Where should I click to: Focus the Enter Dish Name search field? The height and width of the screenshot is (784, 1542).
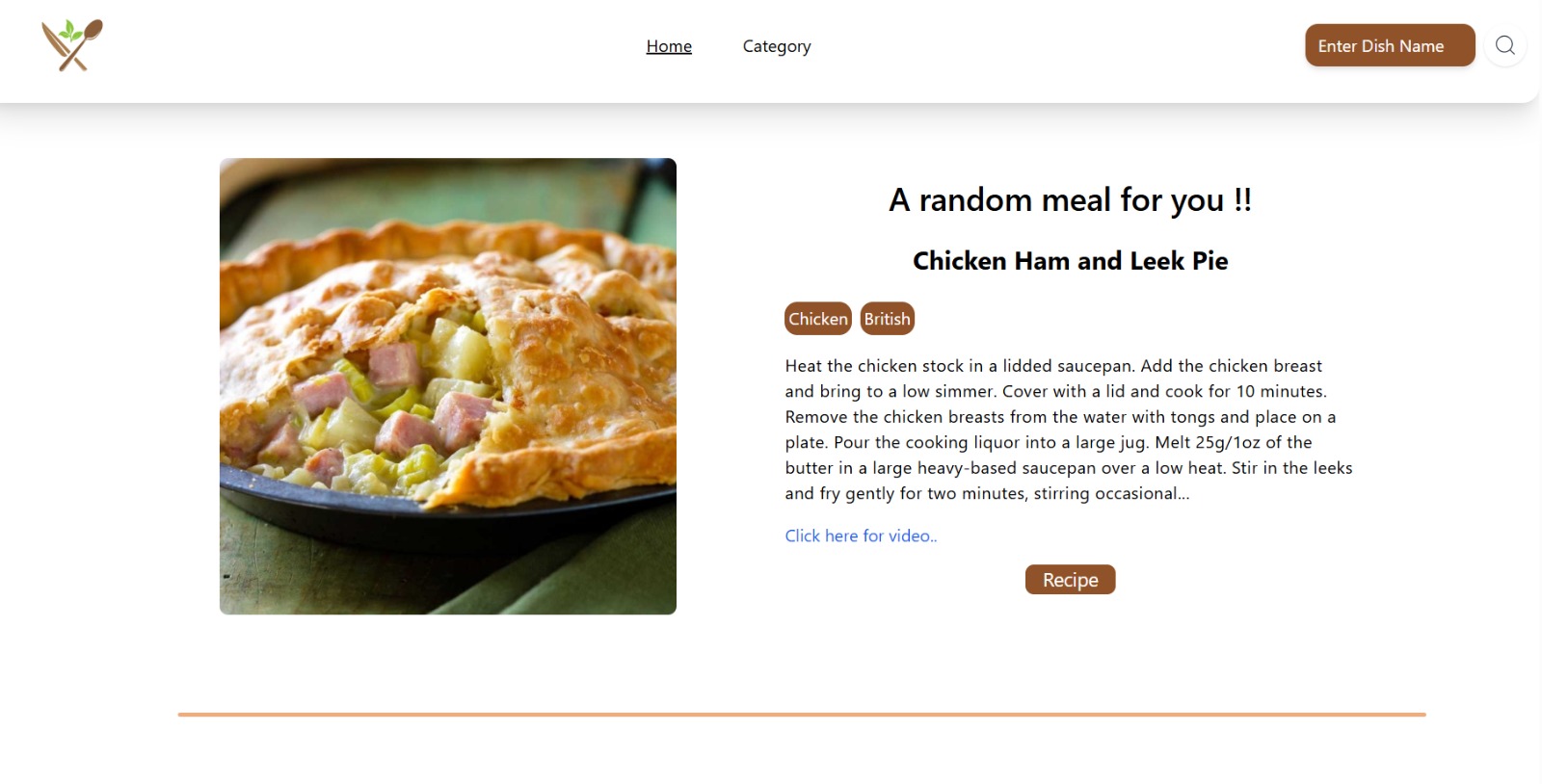[1389, 45]
